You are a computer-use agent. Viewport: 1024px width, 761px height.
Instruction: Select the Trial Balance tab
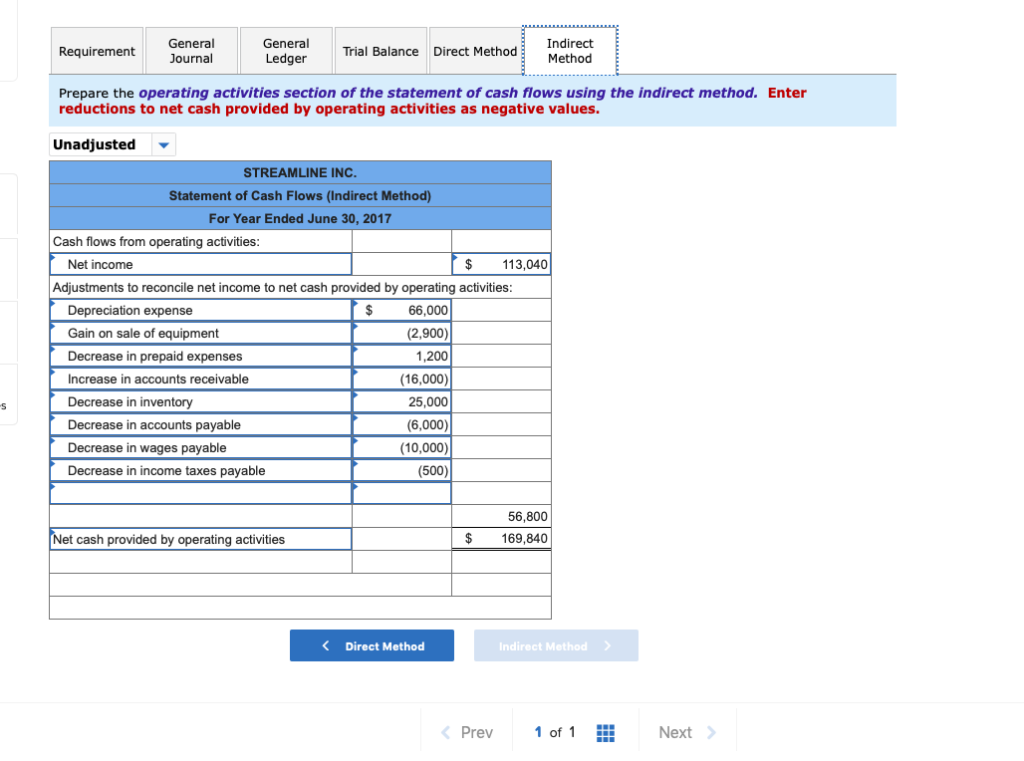tap(380, 50)
